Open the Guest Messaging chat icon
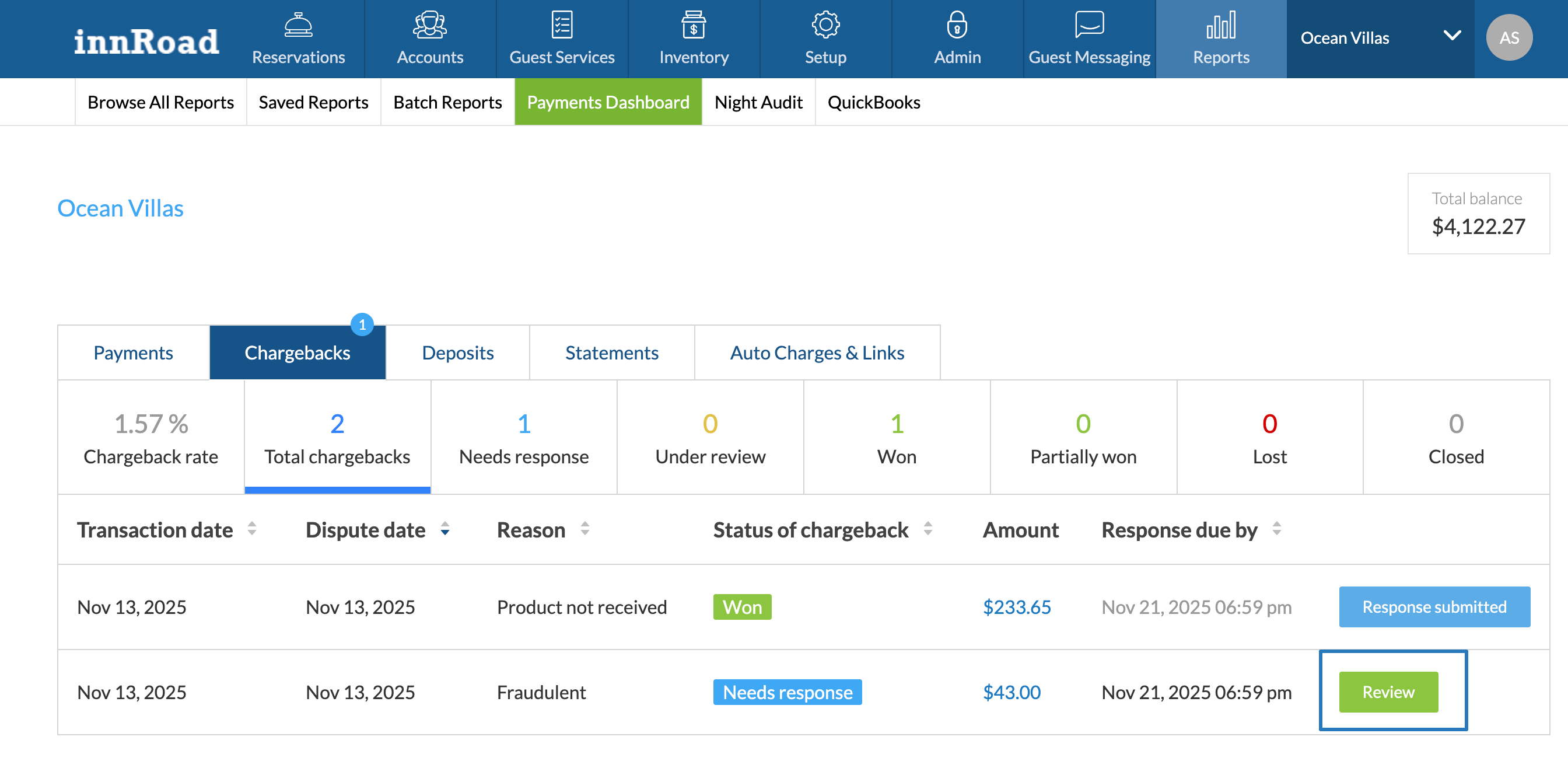 point(1089,26)
